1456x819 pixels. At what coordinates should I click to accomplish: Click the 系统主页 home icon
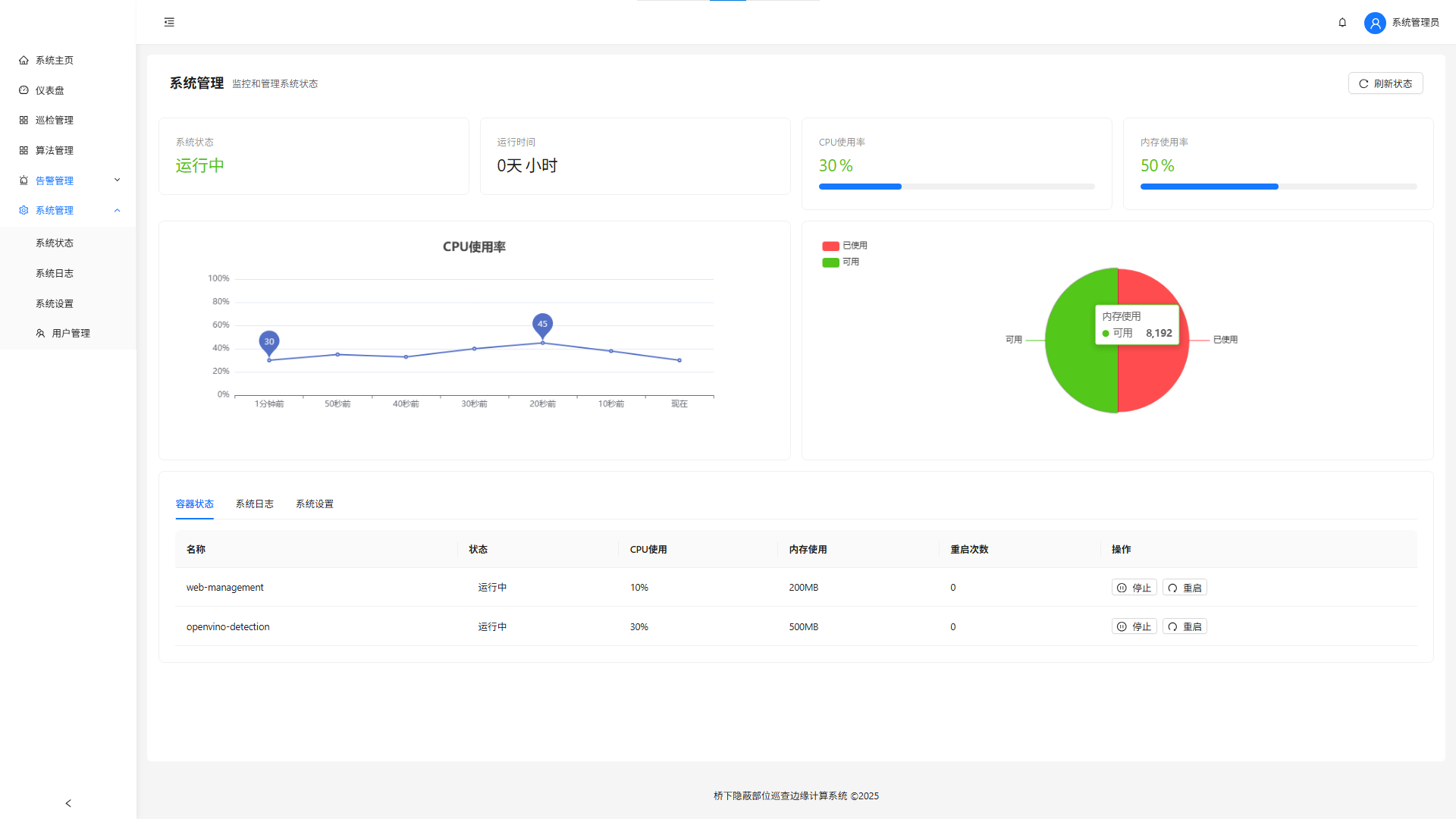point(24,60)
